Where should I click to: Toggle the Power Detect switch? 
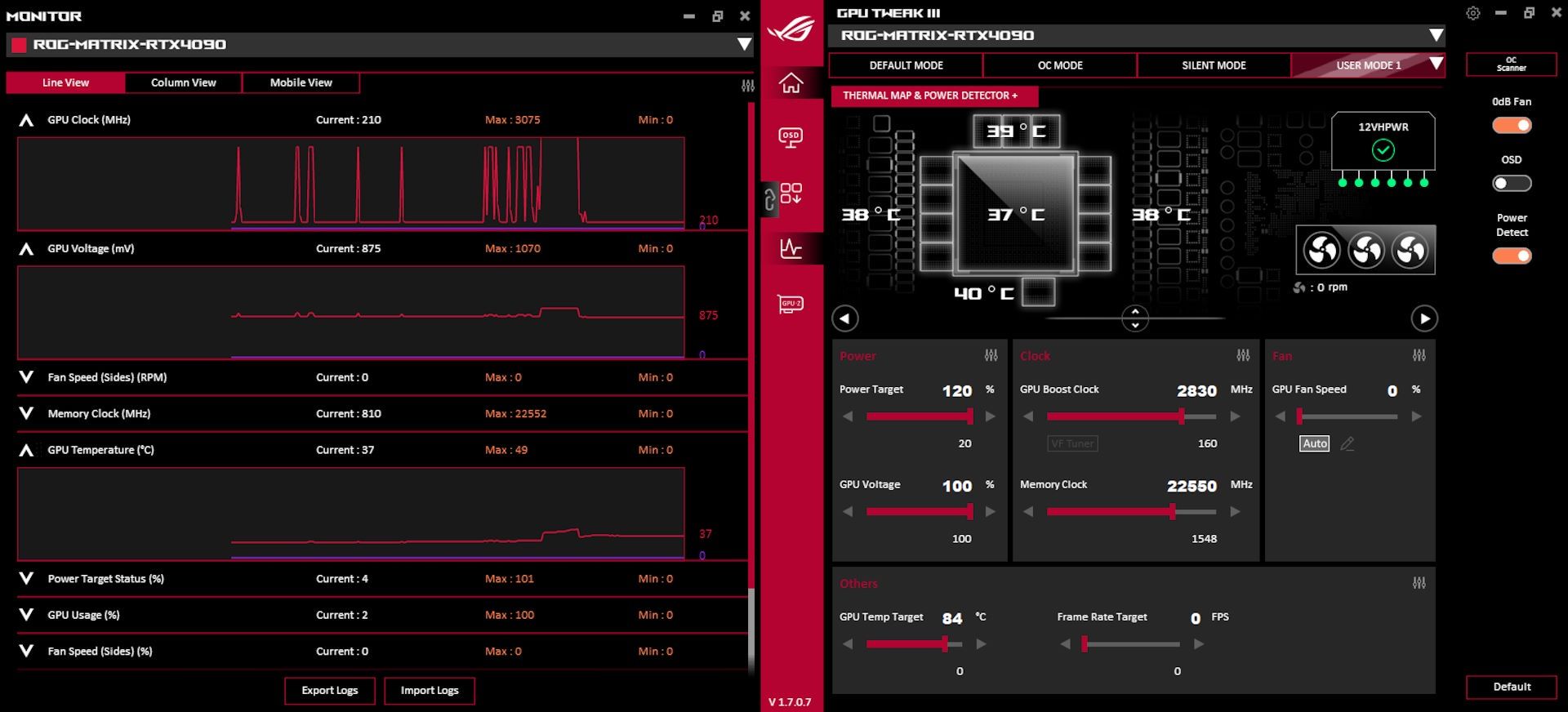click(1512, 256)
